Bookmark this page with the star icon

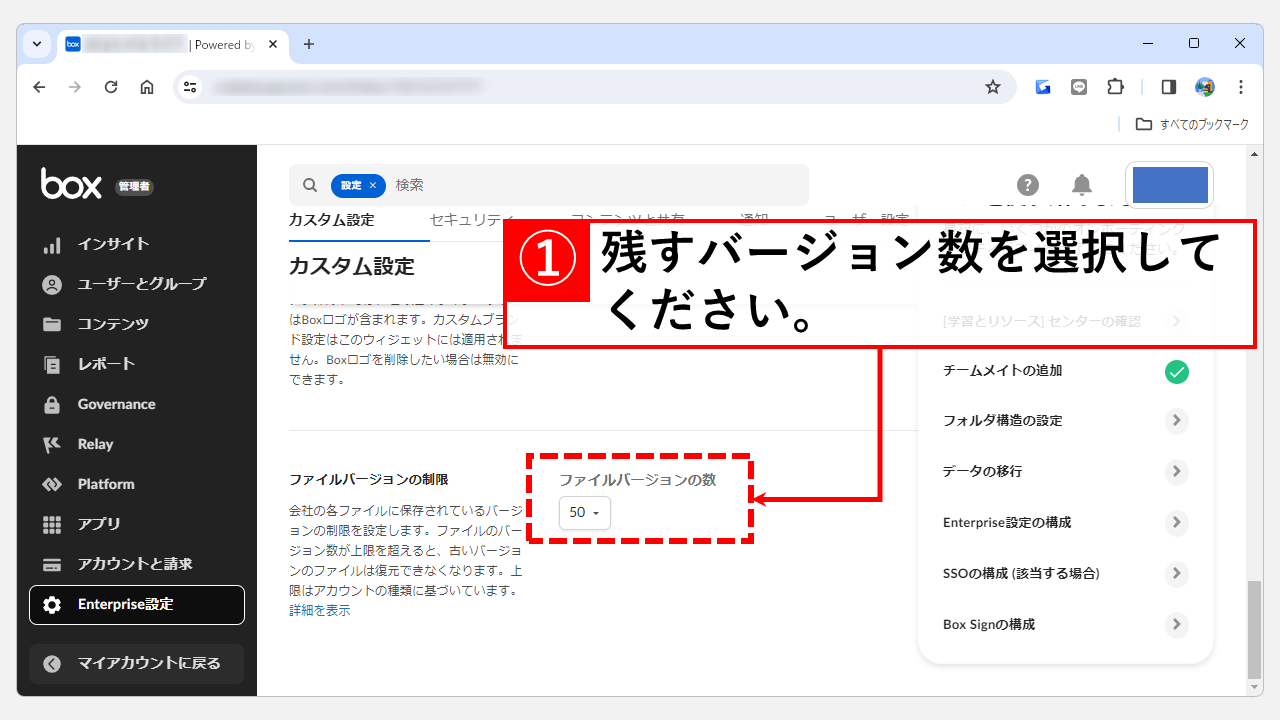point(993,87)
